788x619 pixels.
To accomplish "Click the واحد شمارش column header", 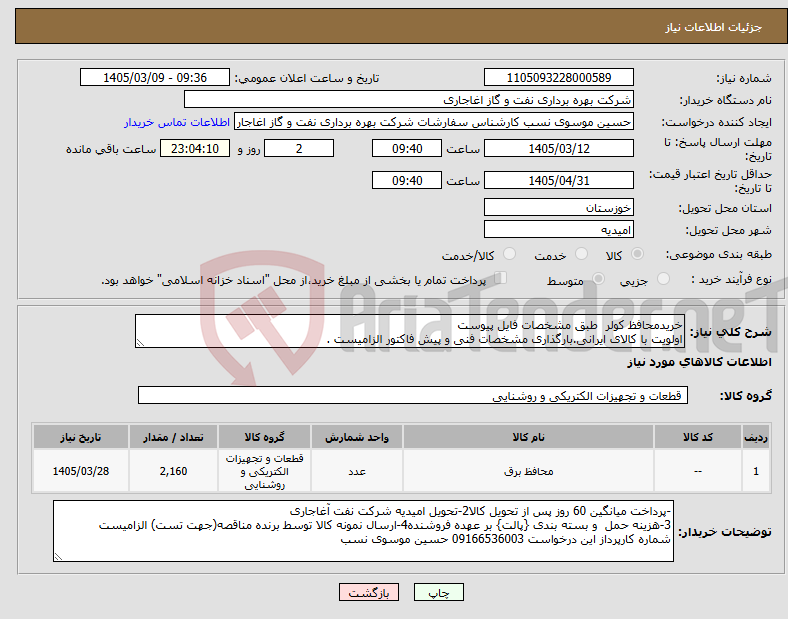I will (357, 437).
